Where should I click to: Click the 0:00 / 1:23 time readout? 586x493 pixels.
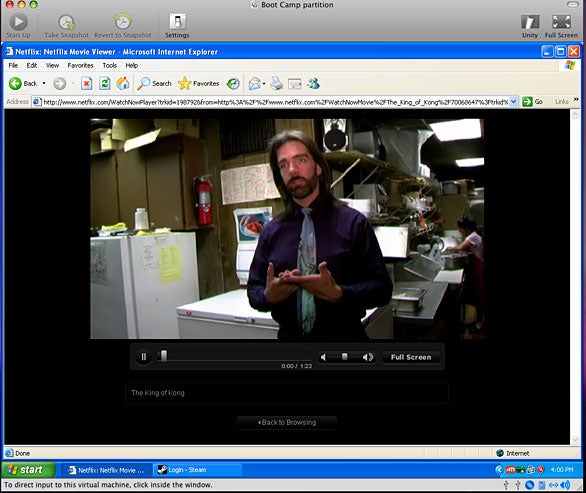[296, 366]
